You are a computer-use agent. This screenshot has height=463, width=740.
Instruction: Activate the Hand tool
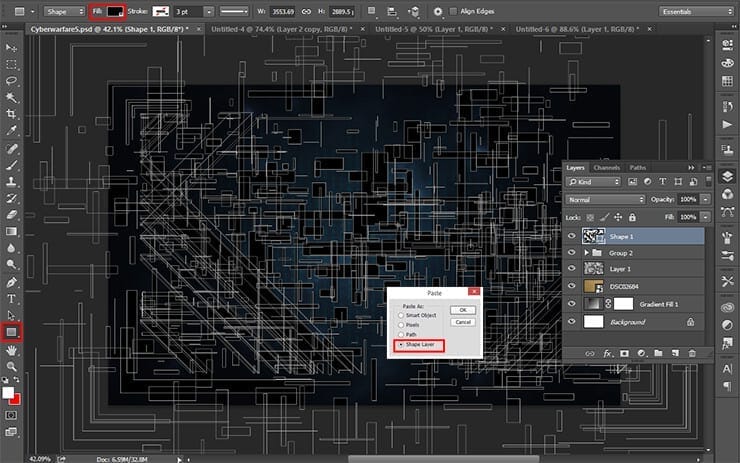coord(13,351)
